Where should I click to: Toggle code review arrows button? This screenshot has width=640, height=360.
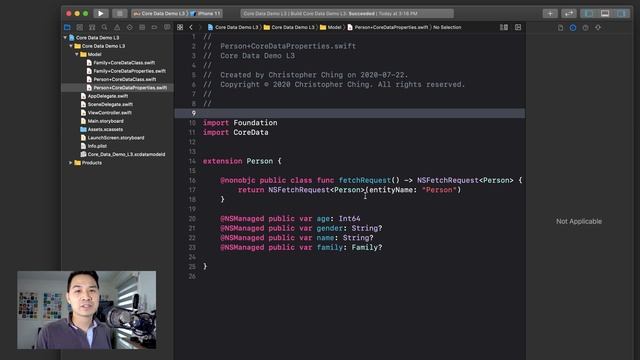[x=569, y=13]
